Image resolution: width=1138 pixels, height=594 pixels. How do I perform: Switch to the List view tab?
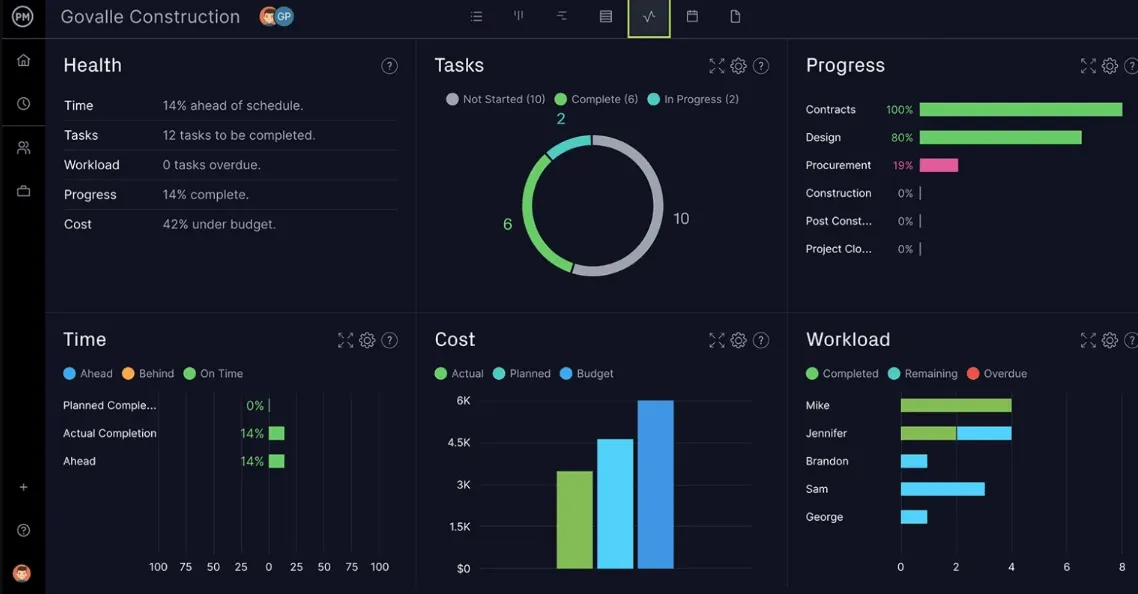point(476,16)
